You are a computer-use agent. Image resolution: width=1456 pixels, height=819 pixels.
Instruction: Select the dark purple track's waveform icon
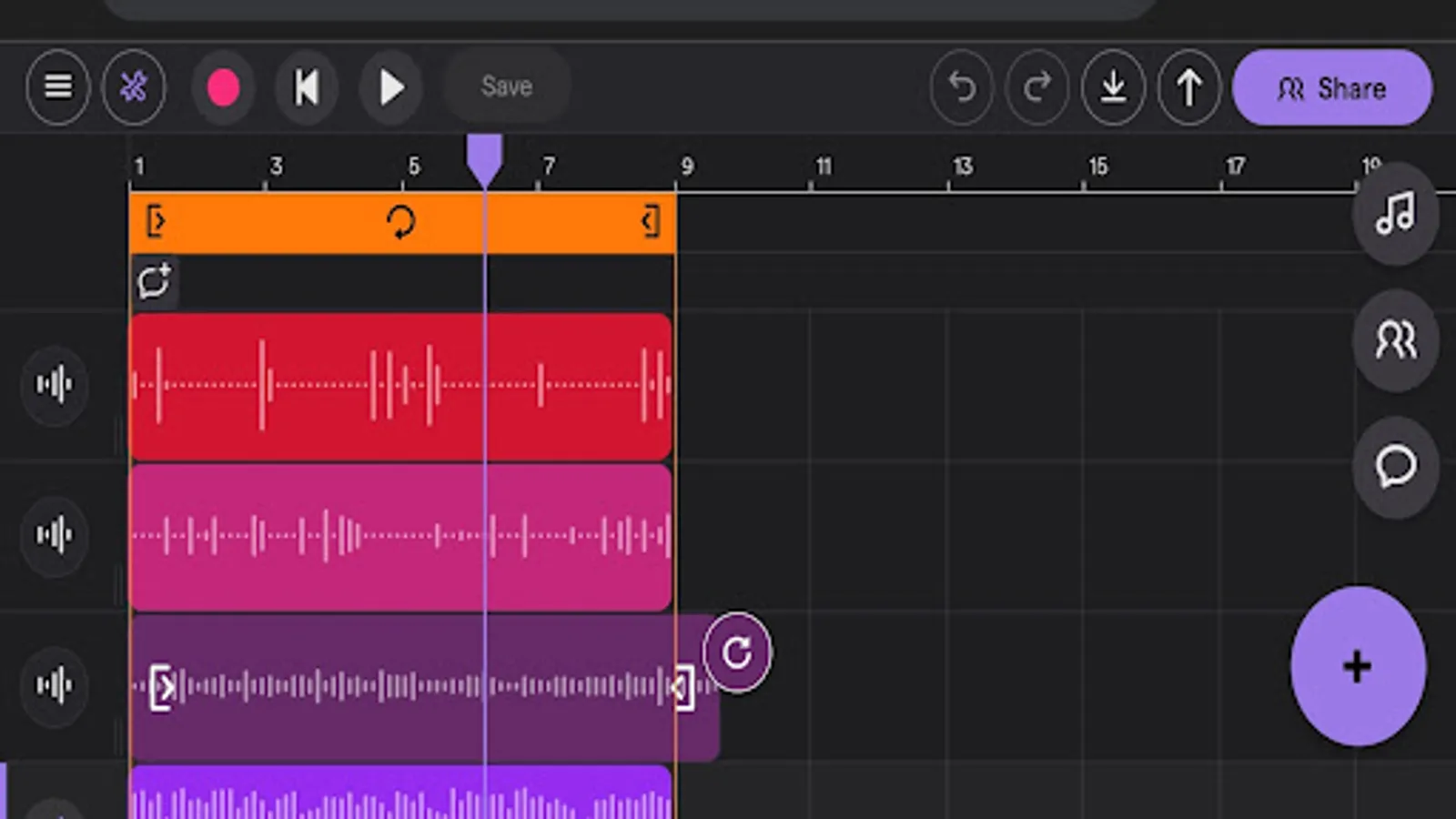pos(55,685)
